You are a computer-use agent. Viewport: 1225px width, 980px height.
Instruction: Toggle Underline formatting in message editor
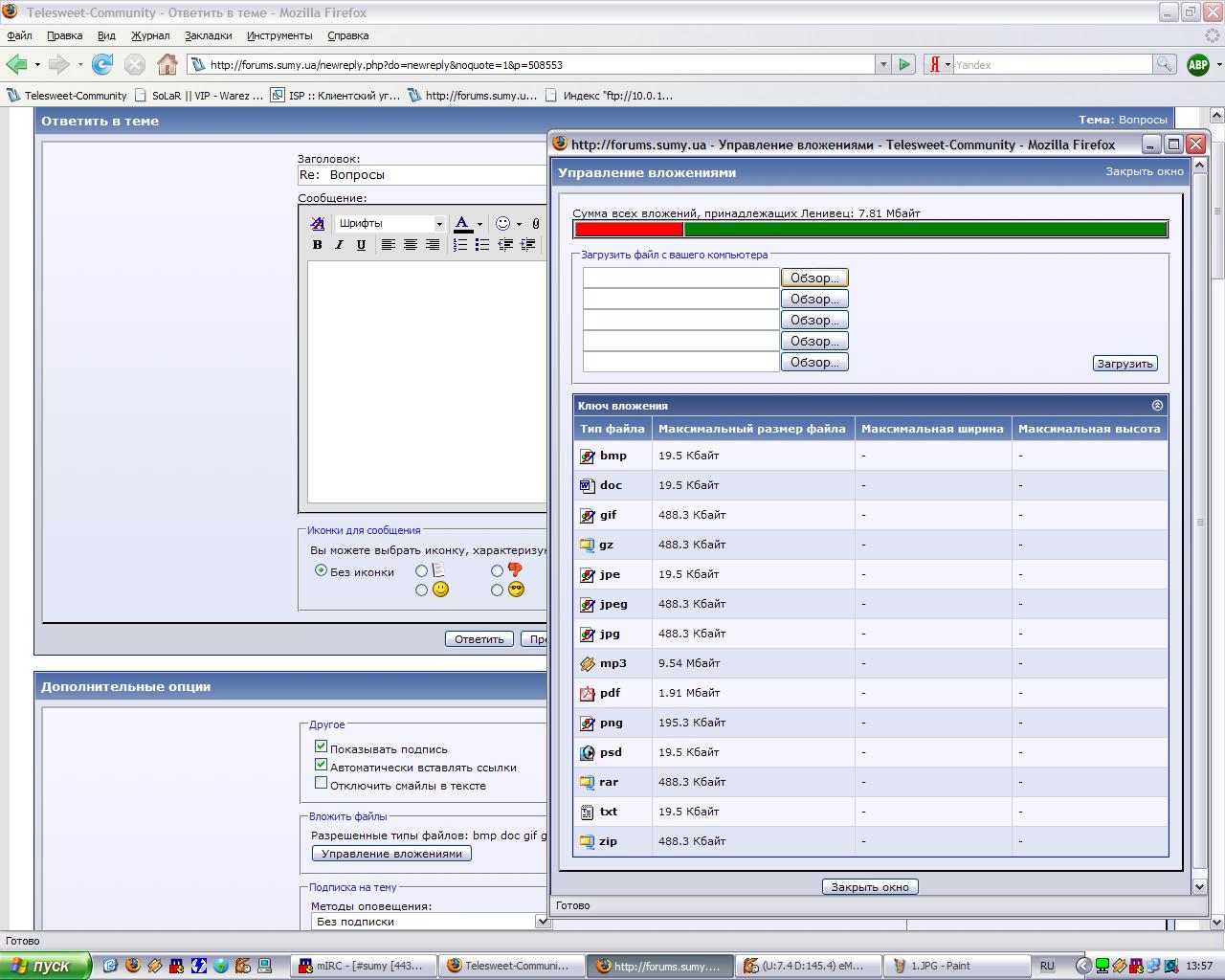coord(361,245)
